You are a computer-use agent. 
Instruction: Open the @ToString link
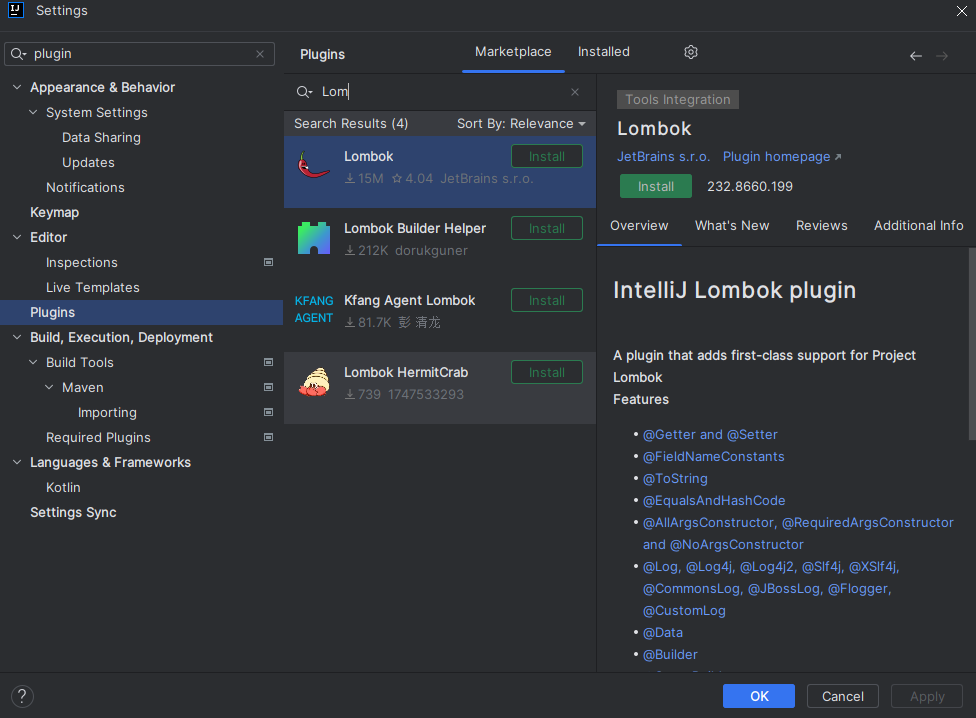675,478
